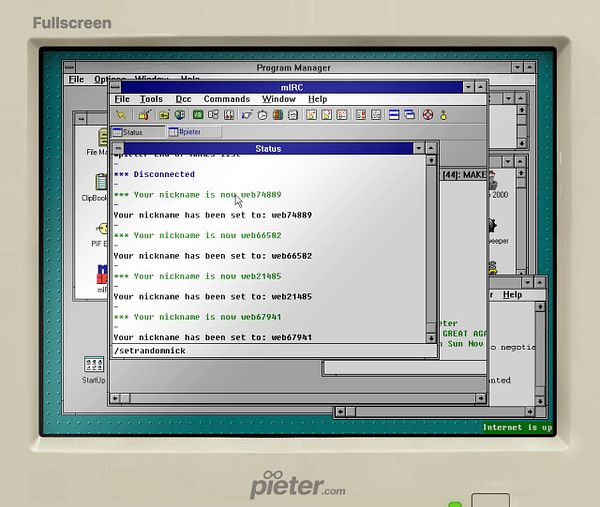Open the File menu in mIRC
The width and height of the screenshot is (600, 507).
122,99
